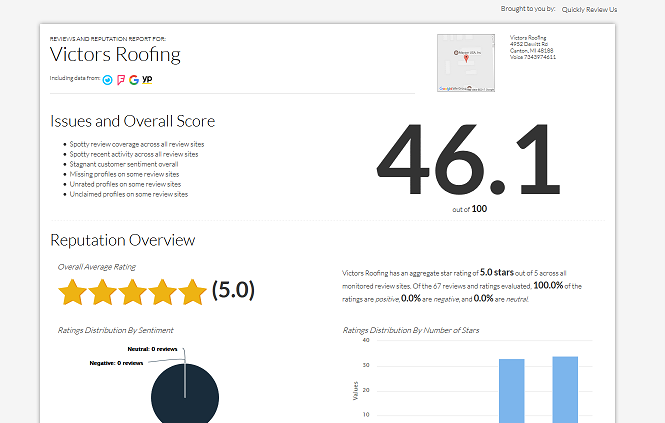The height and width of the screenshot is (423, 665).
Task: Click 'Stagnant customer sentiment overall' issue
Action: click(124, 164)
